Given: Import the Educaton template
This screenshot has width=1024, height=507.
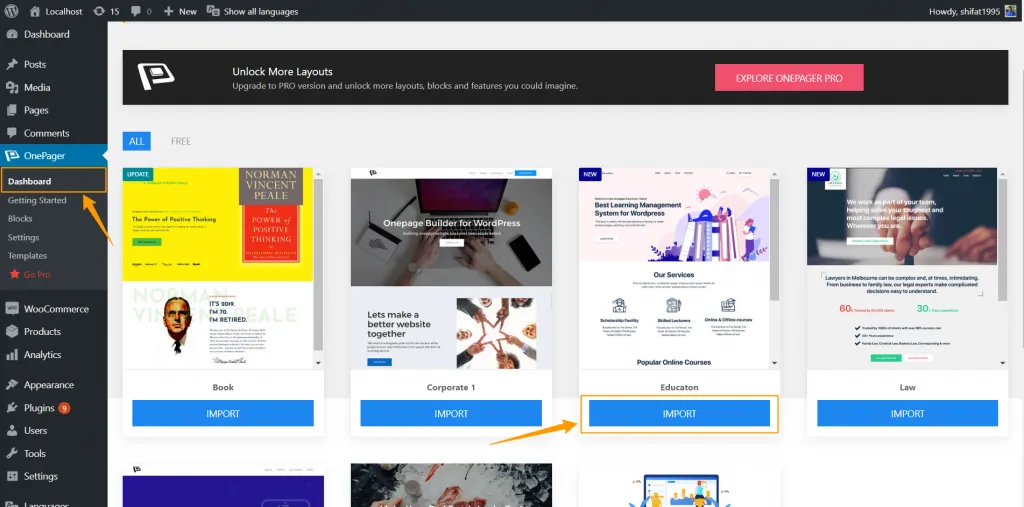Looking at the screenshot, I should tap(679, 414).
